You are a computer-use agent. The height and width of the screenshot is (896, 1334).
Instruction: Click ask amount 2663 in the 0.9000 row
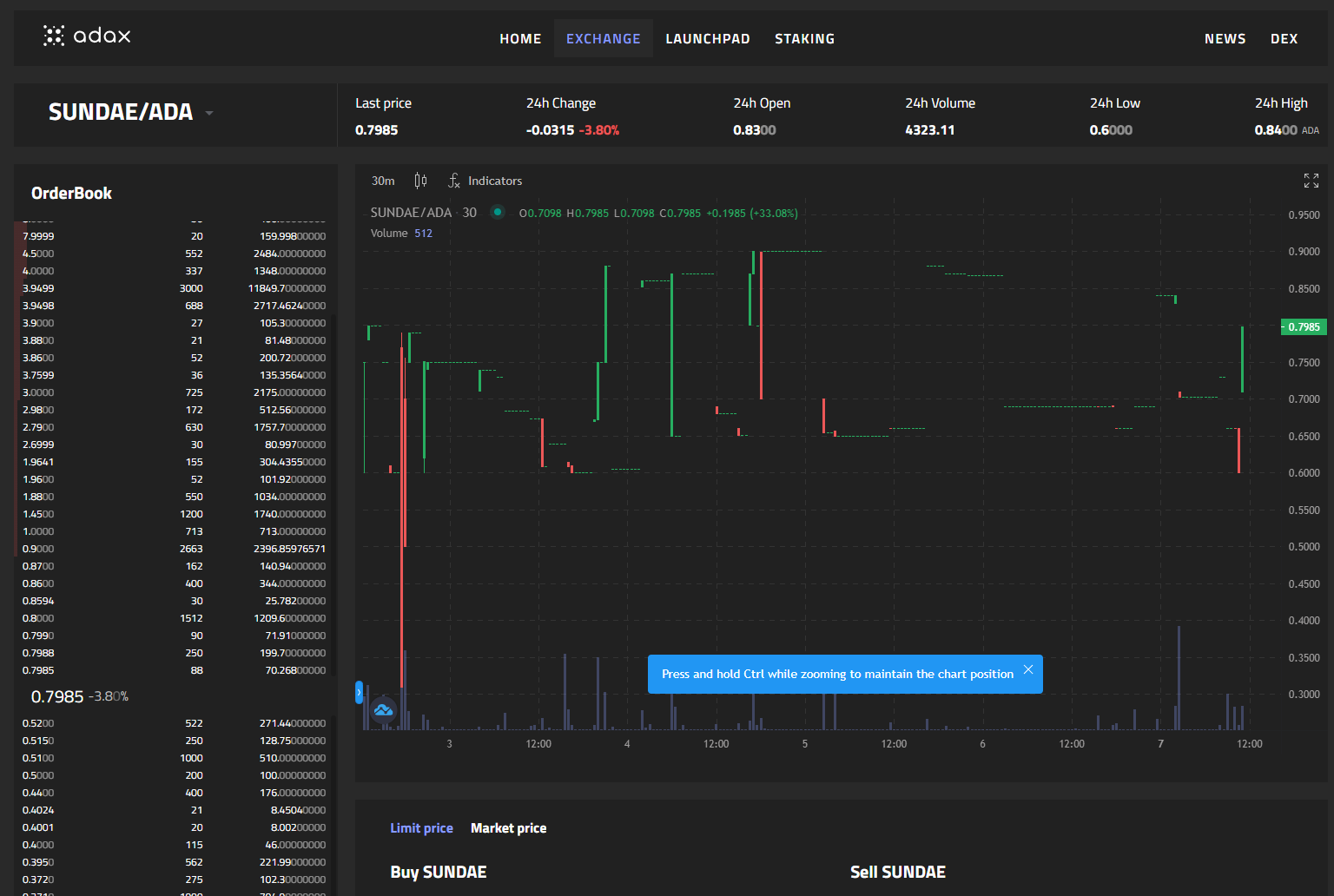[x=191, y=549]
